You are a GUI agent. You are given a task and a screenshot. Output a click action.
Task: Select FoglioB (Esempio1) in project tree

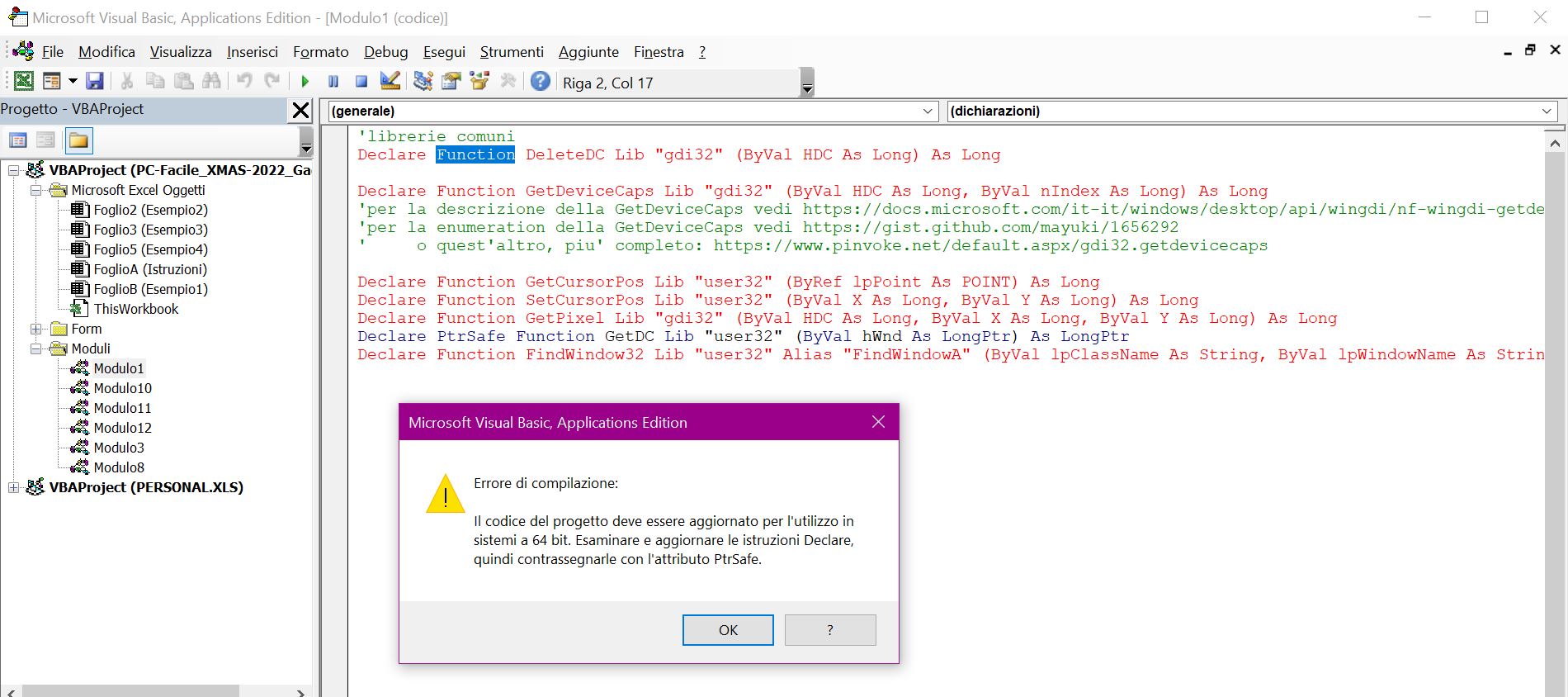(x=150, y=289)
